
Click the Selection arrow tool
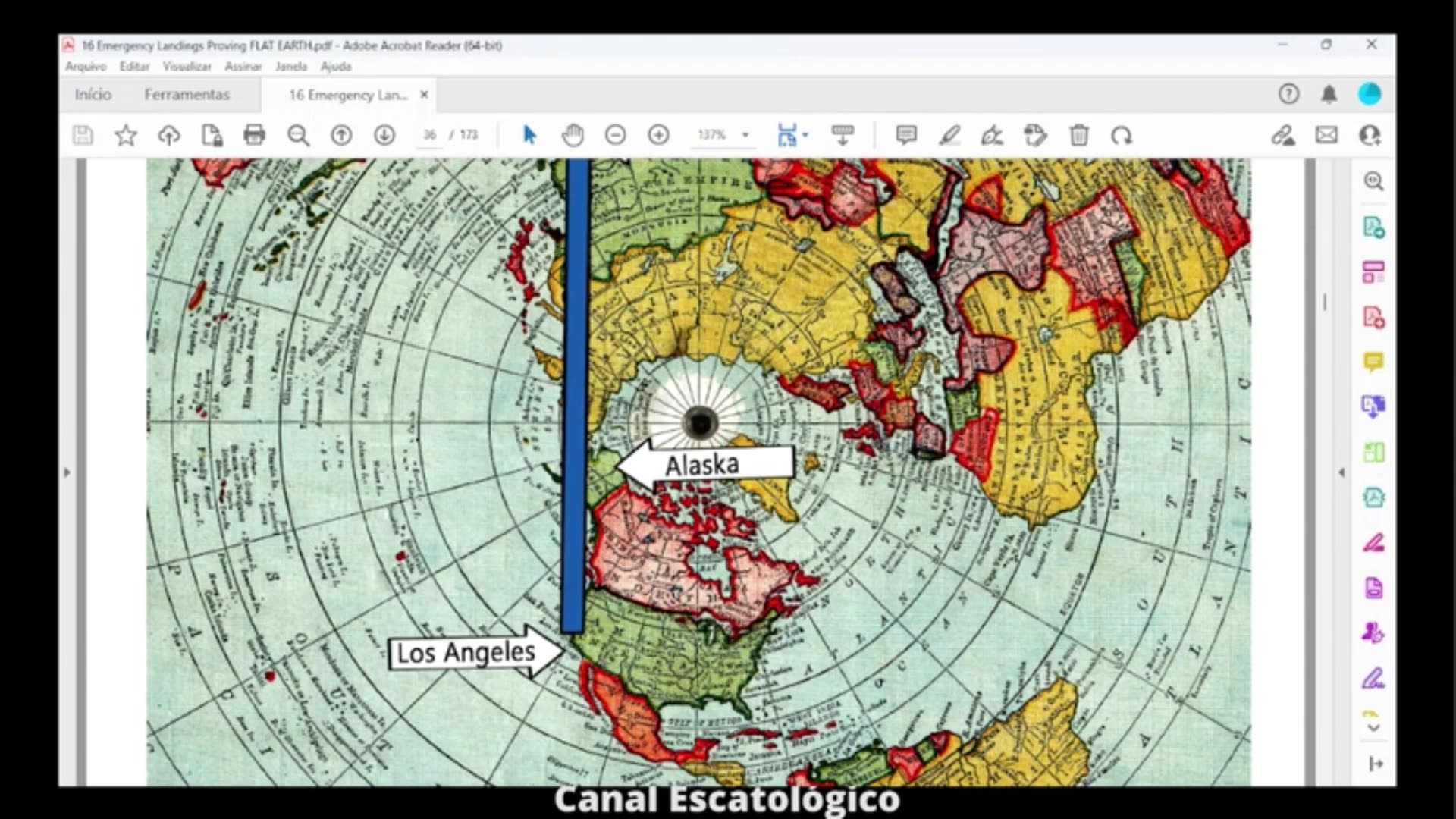click(x=529, y=135)
